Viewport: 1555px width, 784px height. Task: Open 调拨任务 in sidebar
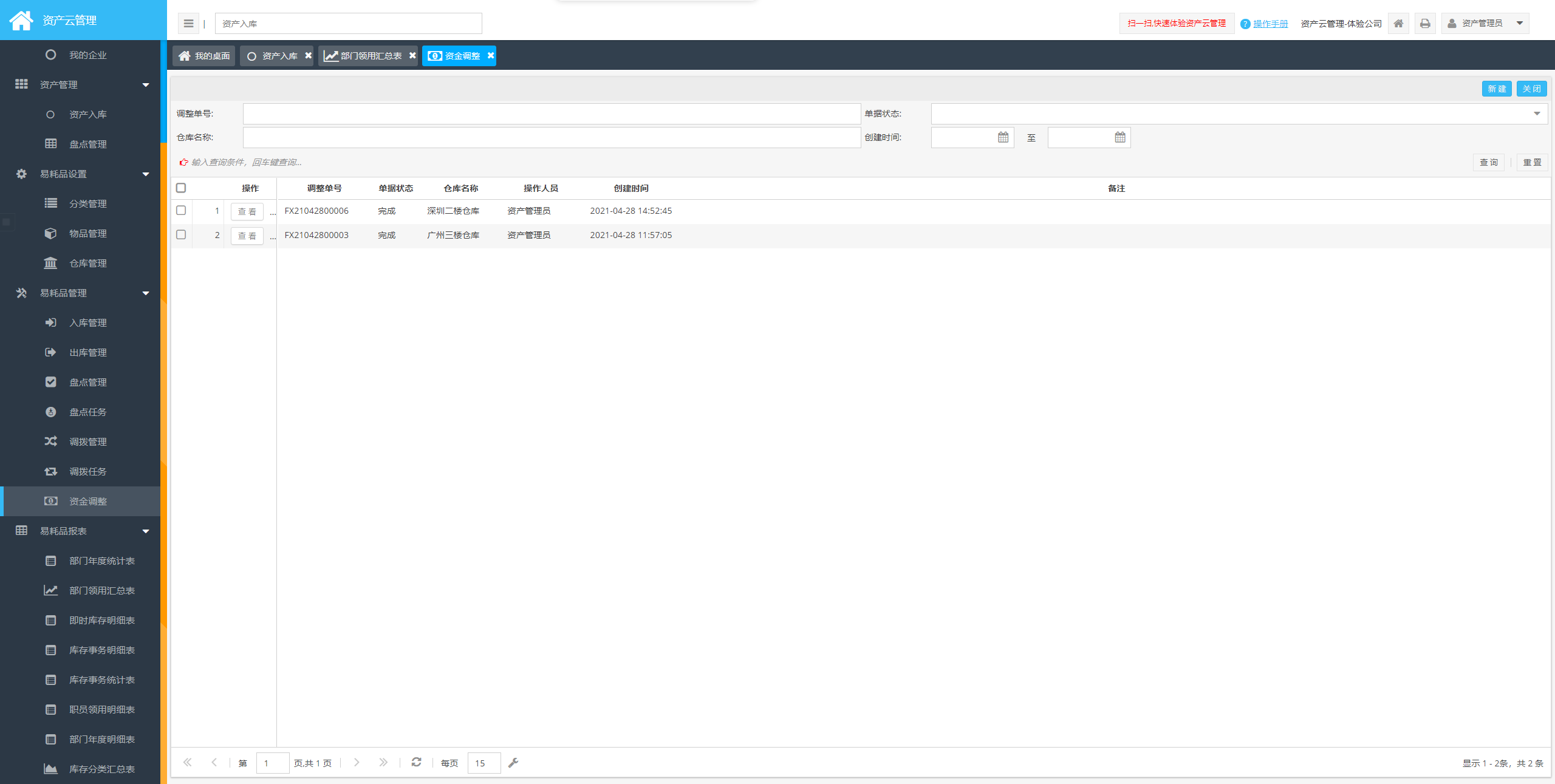[x=80, y=472]
